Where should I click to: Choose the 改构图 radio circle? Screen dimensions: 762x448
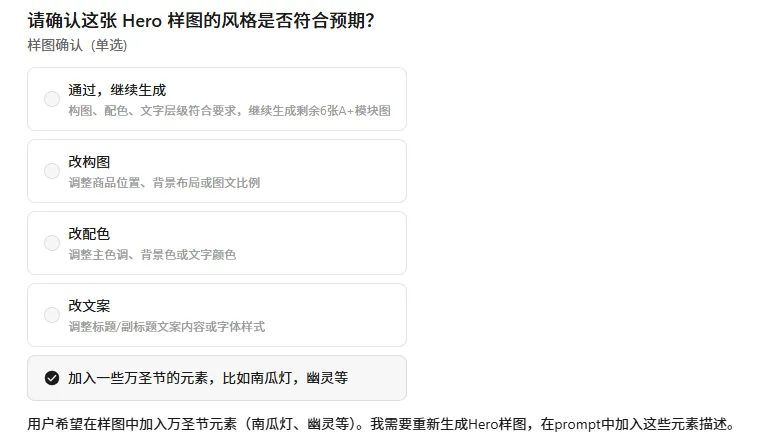[52, 171]
